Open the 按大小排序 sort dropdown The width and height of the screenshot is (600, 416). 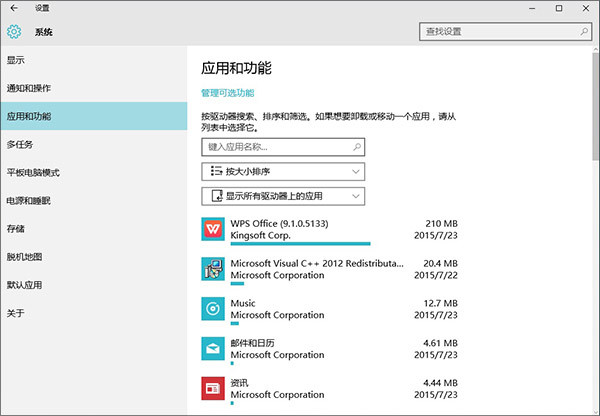[283, 172]
